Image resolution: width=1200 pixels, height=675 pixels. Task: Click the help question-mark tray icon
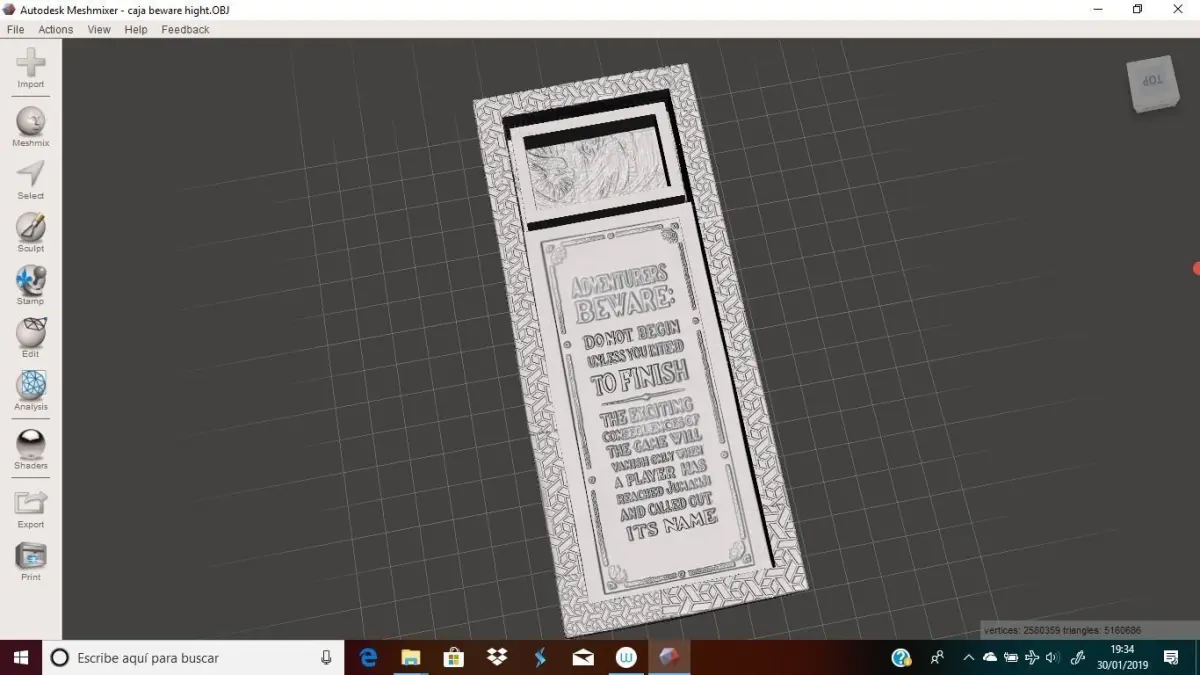(901, 657)
